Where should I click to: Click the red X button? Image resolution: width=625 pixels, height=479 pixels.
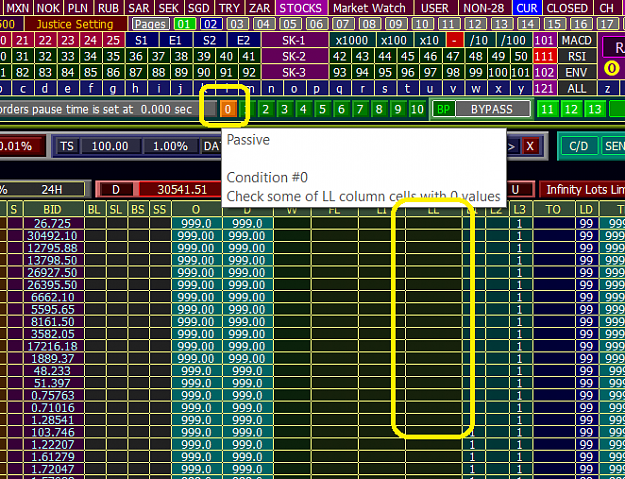point(530,146)
